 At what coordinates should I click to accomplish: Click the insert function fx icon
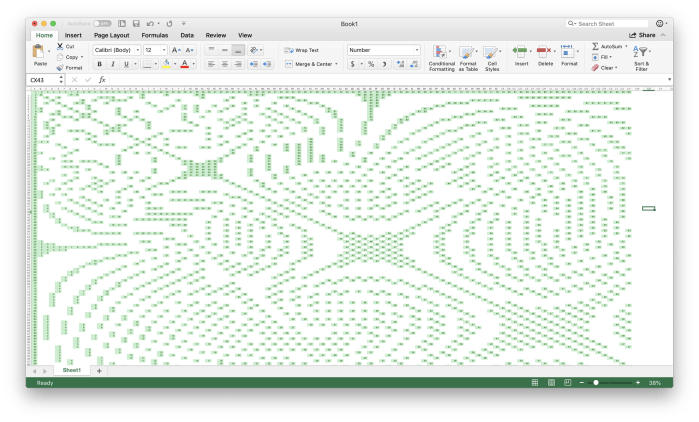click(x=102, y=79)
